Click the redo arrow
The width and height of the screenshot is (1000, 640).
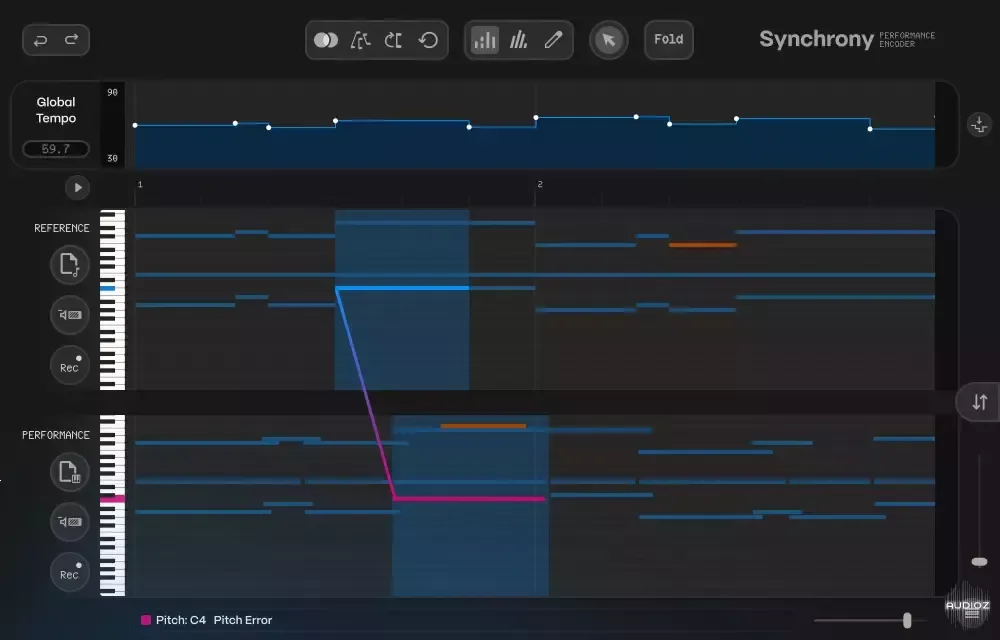[x=71, y=40]
